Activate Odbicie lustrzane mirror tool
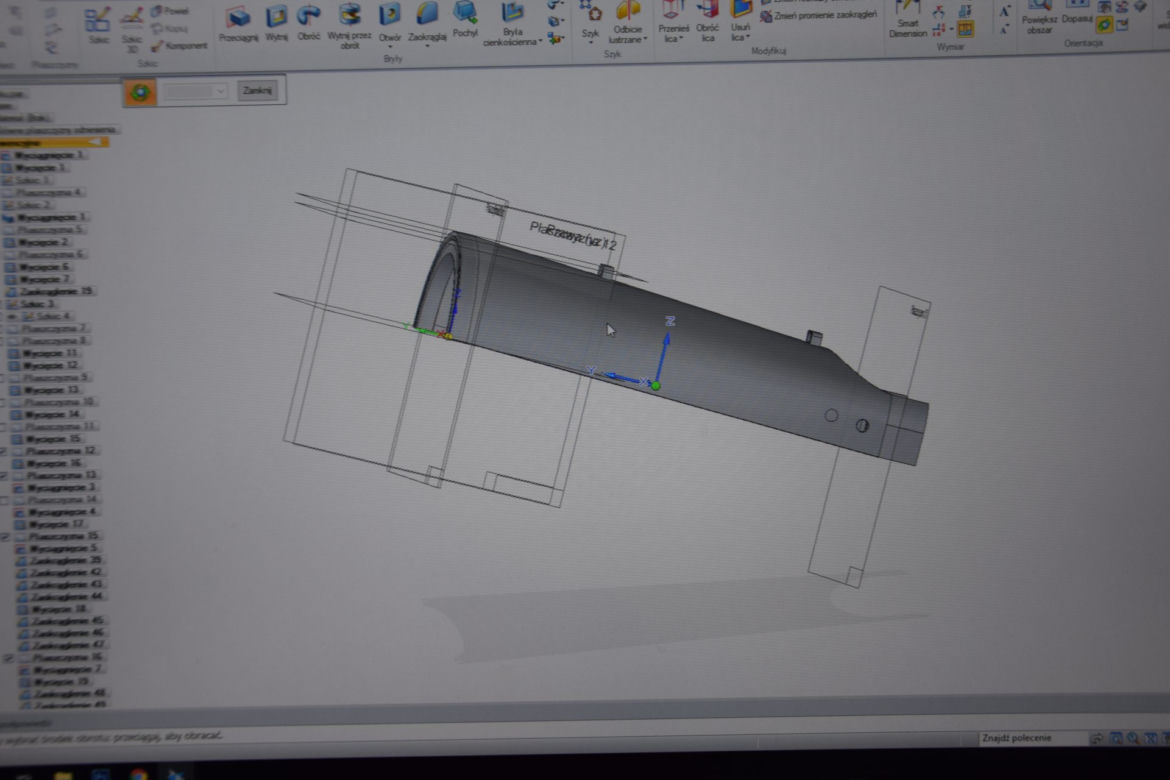Screen dimensions: 1170x780 (x=628, y=22)
